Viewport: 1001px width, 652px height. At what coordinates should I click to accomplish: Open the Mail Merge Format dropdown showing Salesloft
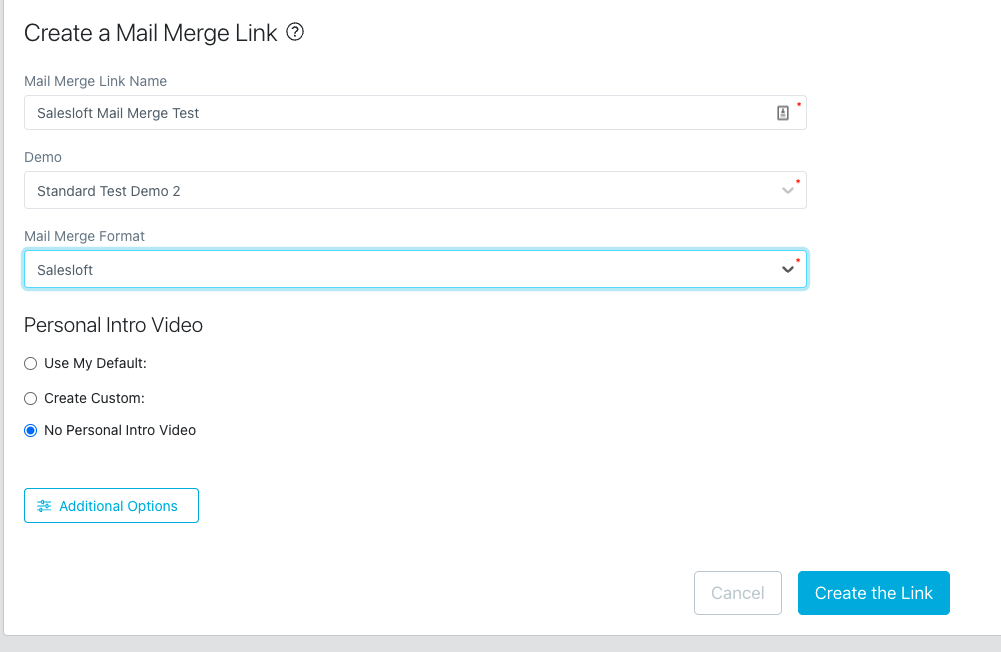(400, 269)
